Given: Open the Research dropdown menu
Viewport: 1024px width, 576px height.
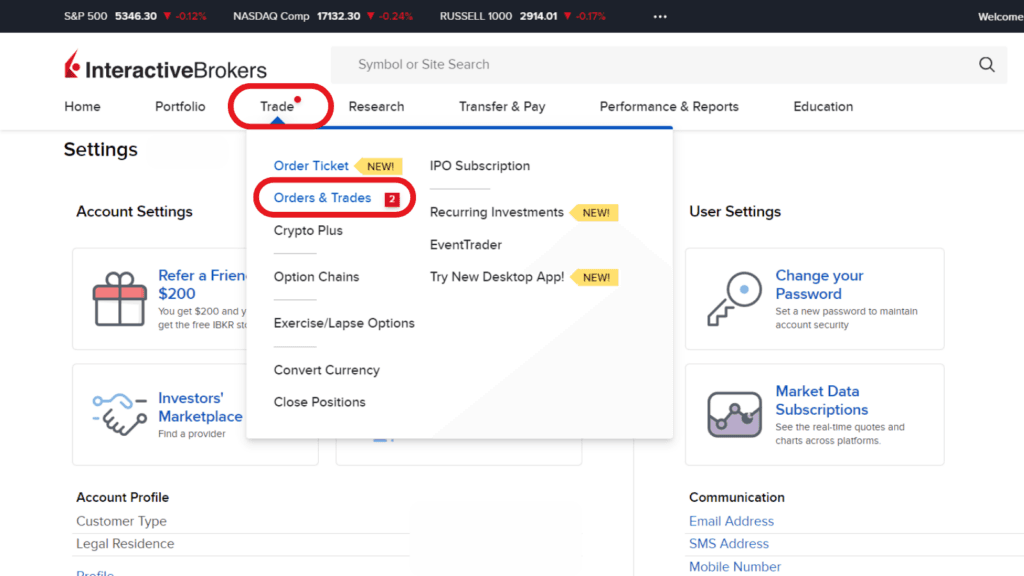Looking at the screenshot, I should pyautogui.click(x=376, y=106).
